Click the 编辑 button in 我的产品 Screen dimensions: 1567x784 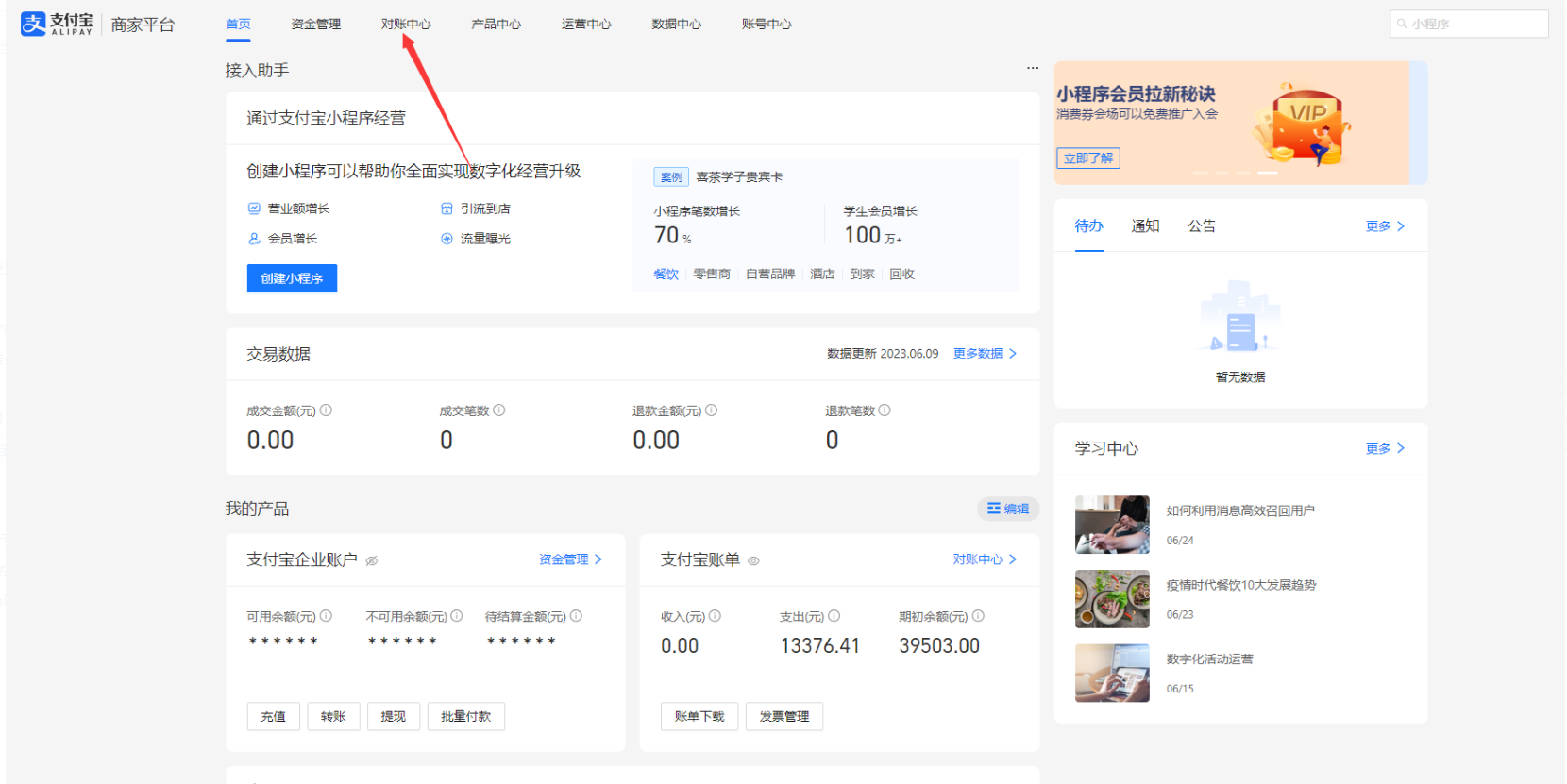click(1008, 509)
